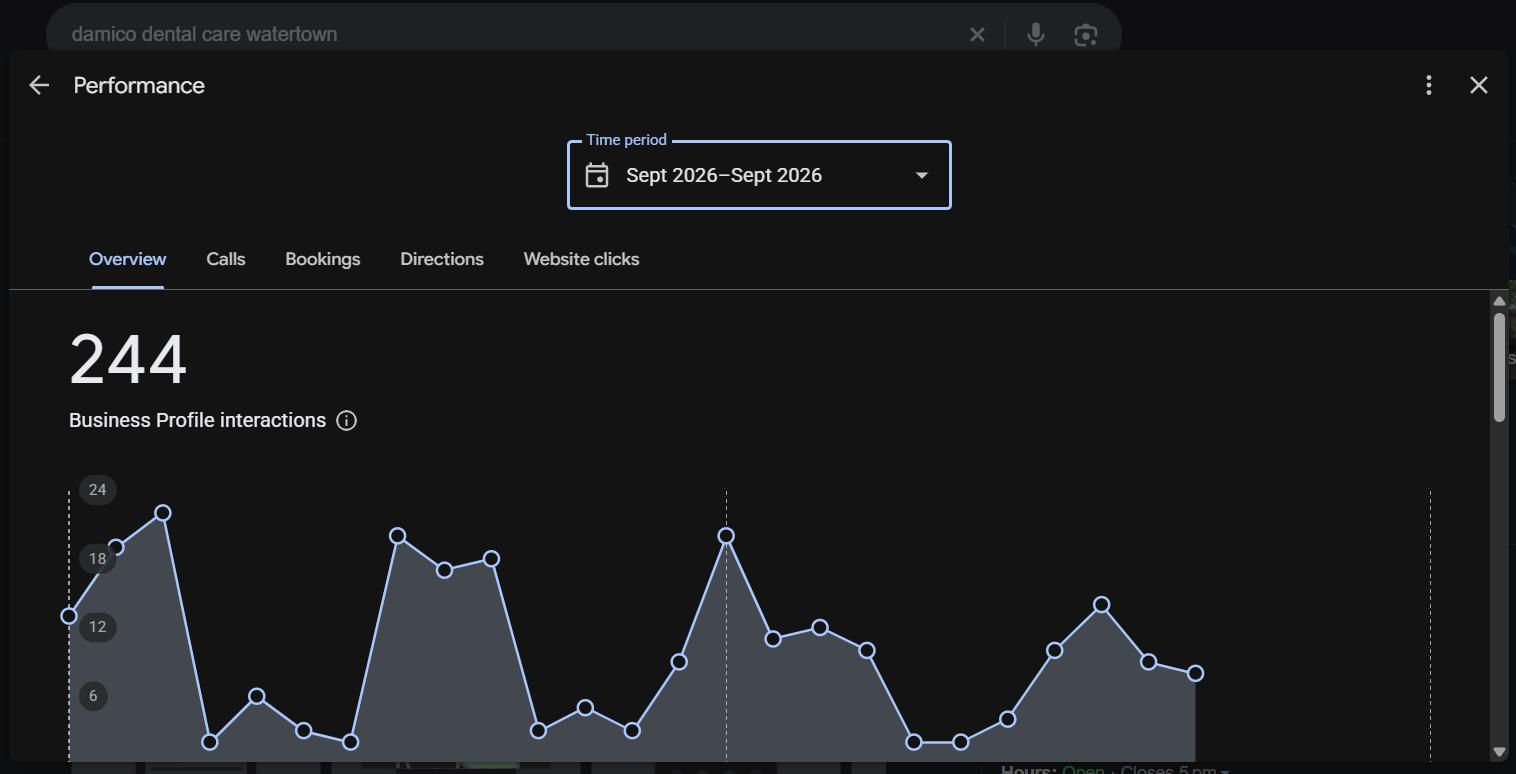Click the first data point on the left dashed line
The height and width of the screenshot is (774, 1516).
69,616
